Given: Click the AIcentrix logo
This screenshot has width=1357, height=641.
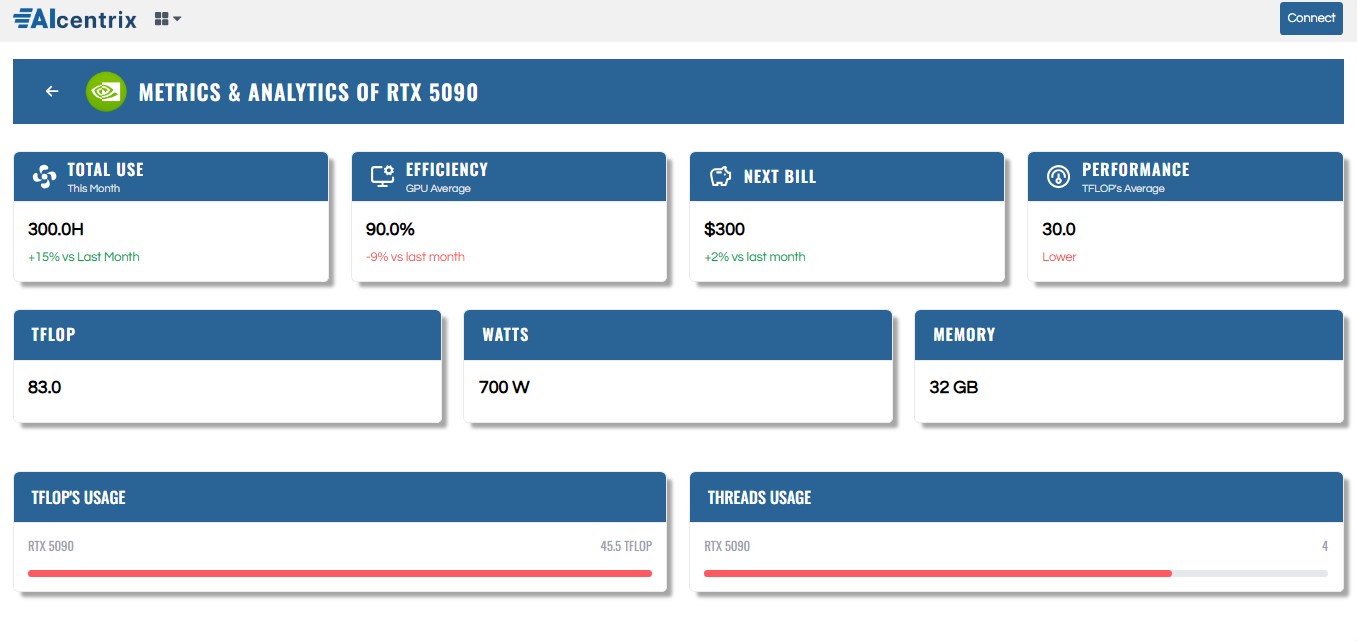Looking at the screenshot, I should [75, 18].
